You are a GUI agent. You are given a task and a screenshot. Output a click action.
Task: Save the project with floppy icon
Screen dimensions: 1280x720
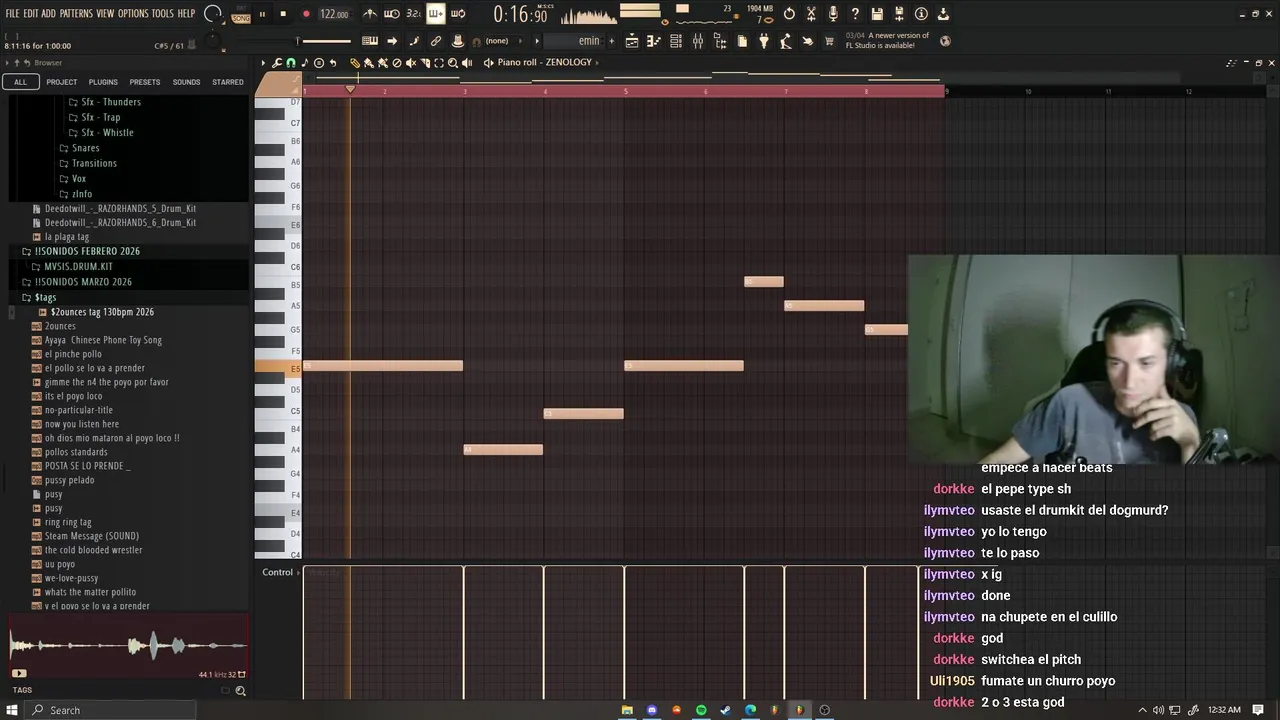click(877, 14)
